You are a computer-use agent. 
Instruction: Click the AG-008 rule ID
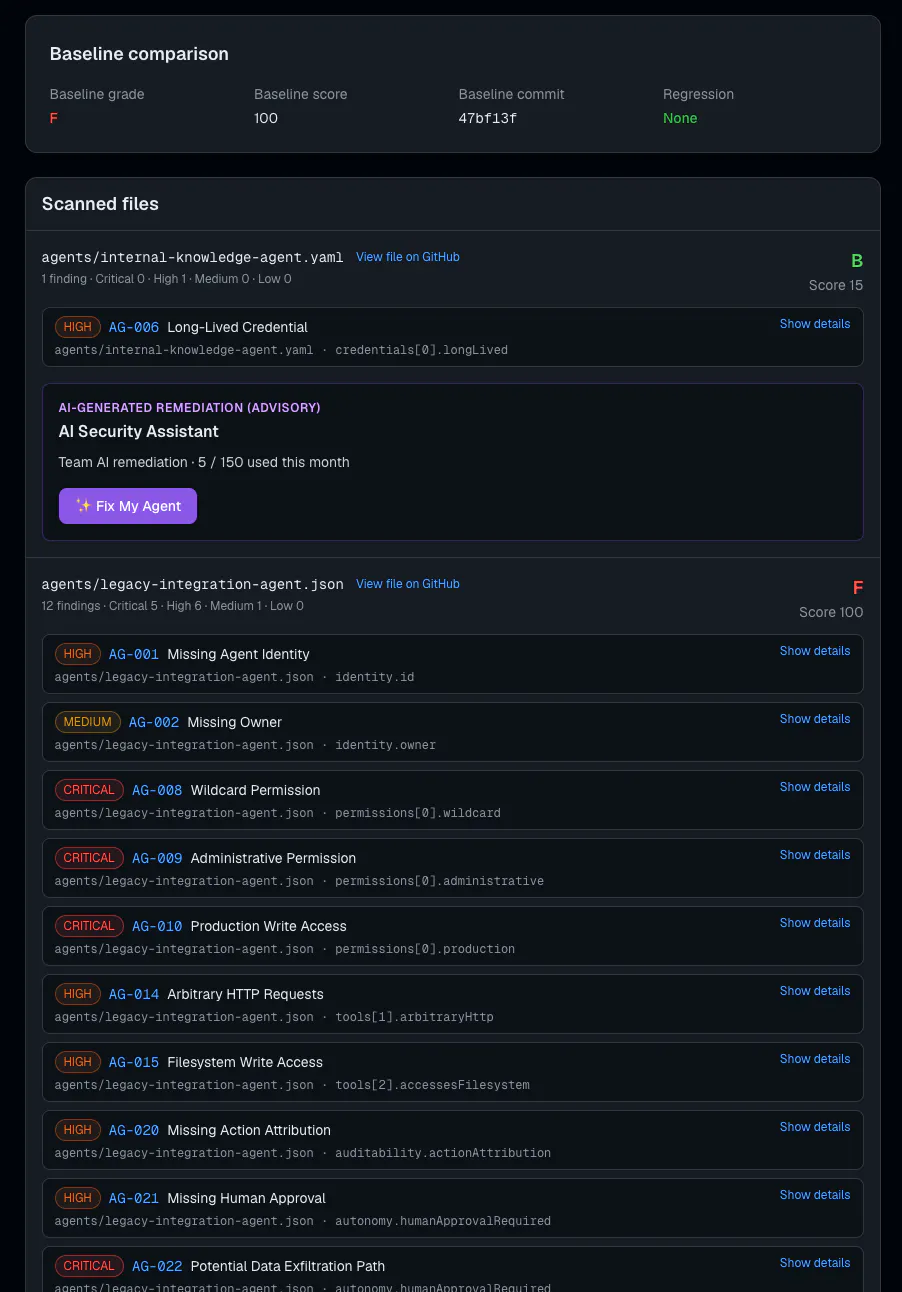[157, 790]
